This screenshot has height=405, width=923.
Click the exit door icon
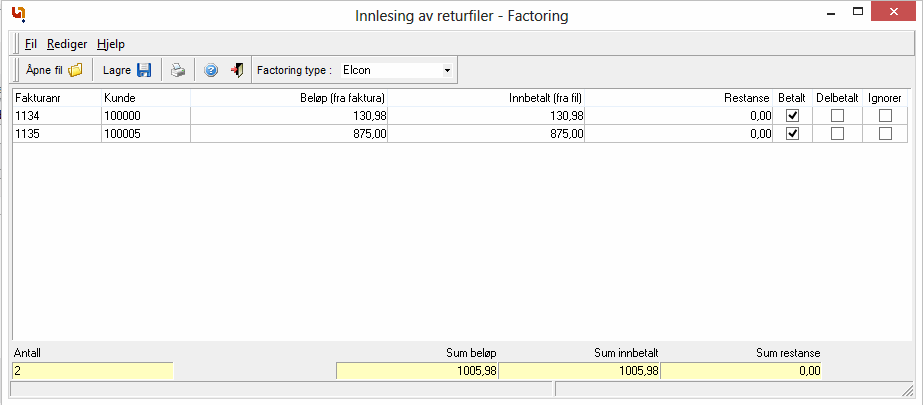pyautogui.click(x=237, y=71)
